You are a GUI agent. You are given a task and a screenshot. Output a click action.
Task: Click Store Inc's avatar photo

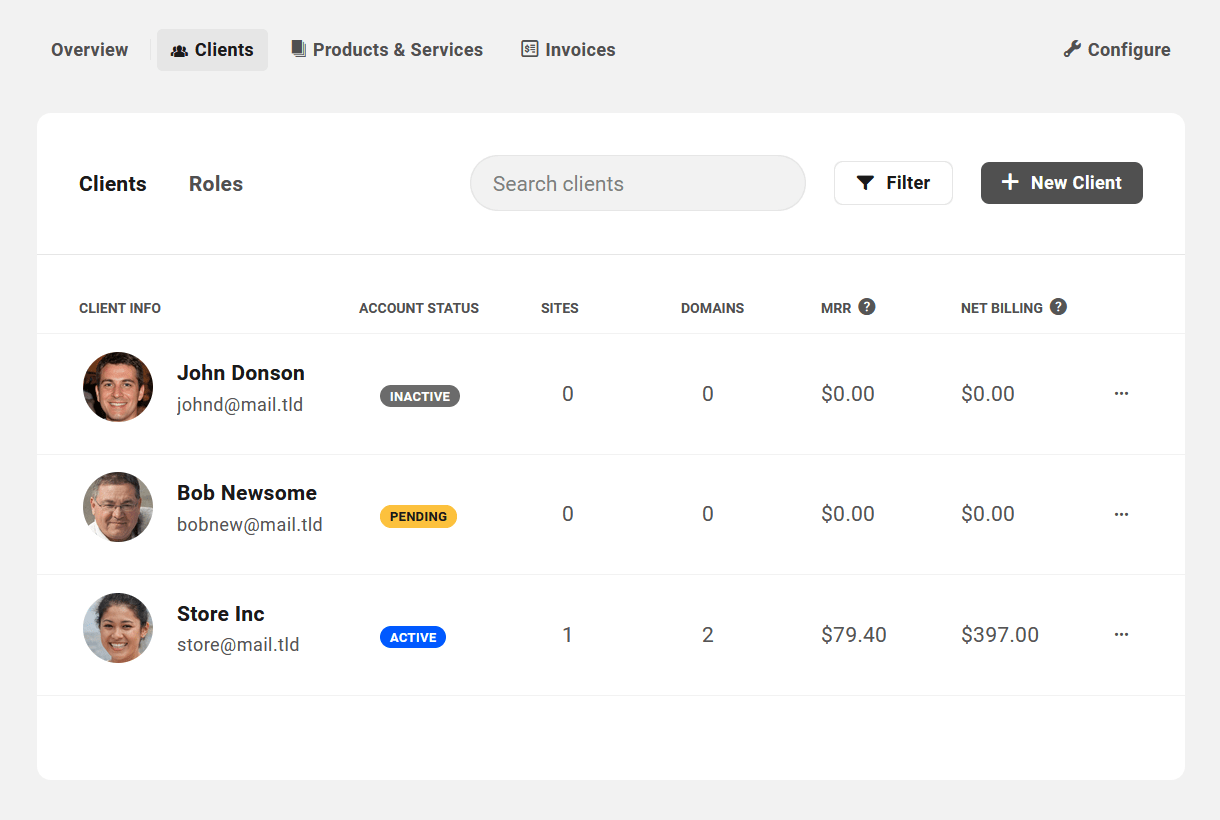point(118,628)
